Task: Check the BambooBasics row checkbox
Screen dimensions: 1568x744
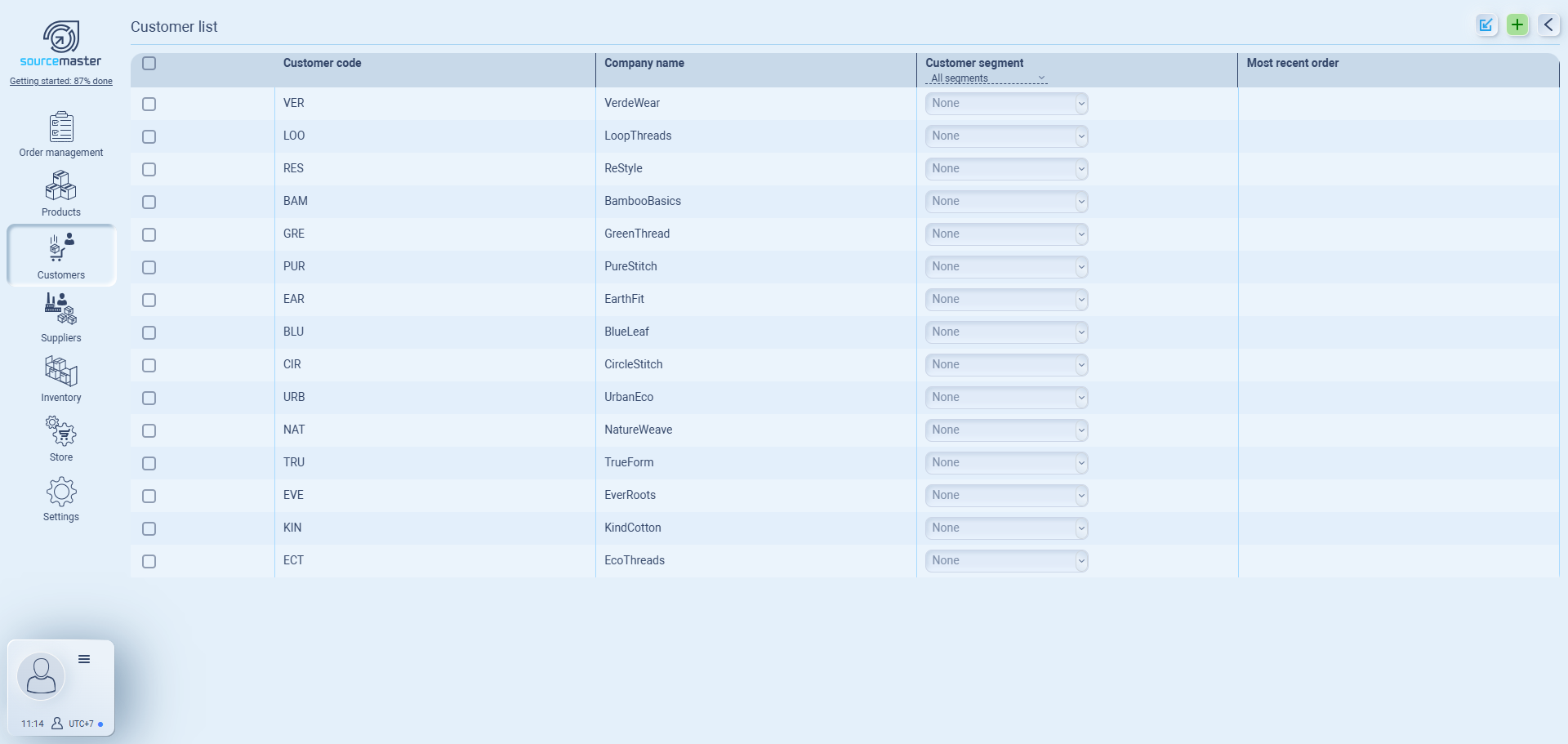Action: click(x=149, y=202)
